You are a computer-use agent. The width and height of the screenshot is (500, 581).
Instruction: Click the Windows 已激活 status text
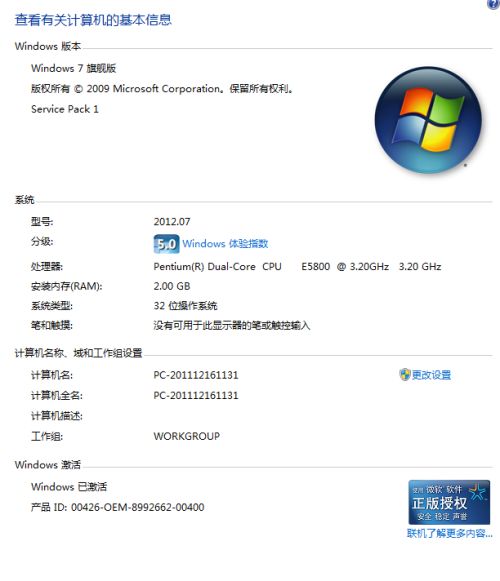69,487
